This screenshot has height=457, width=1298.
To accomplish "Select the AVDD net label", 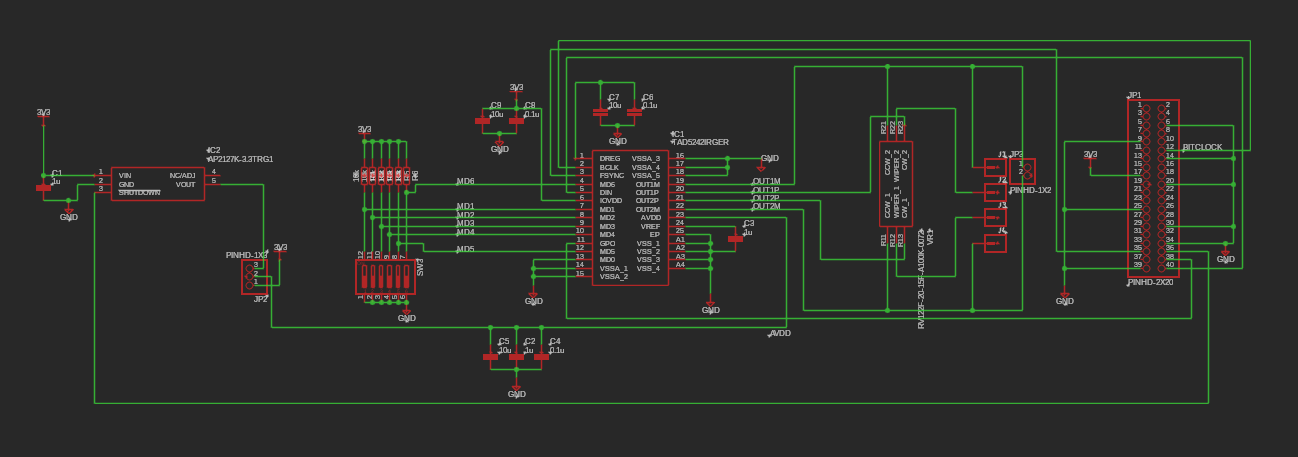I will (780, 333).
